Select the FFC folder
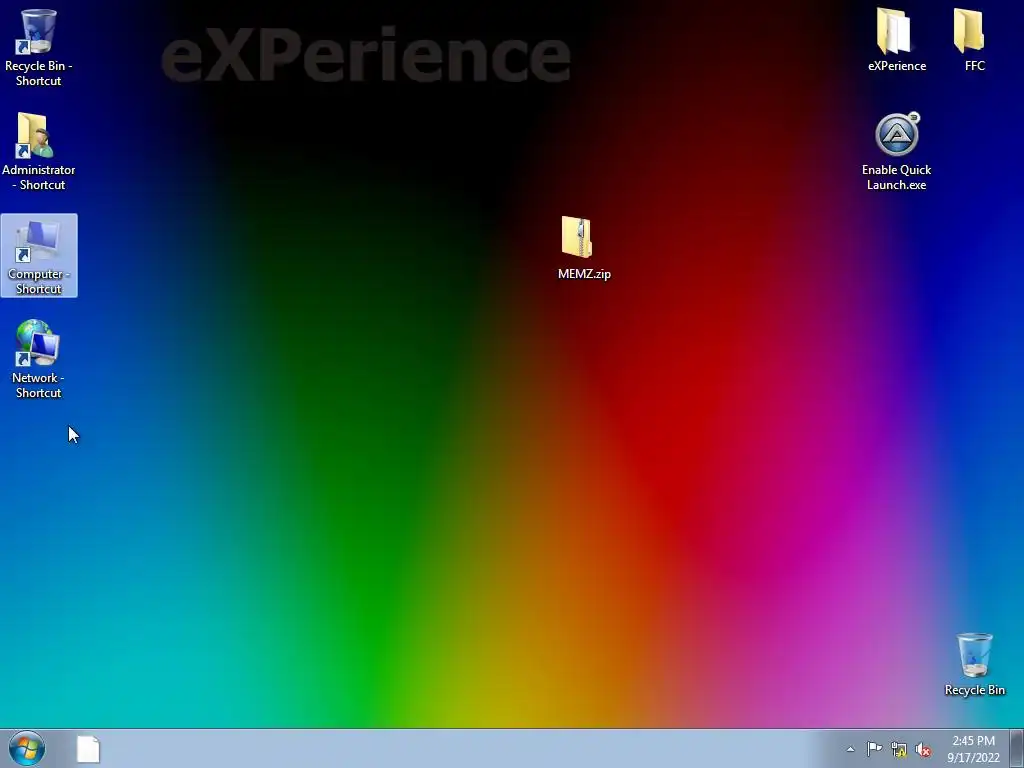This screenshot has width=1024, height=768. click(974, 40)
